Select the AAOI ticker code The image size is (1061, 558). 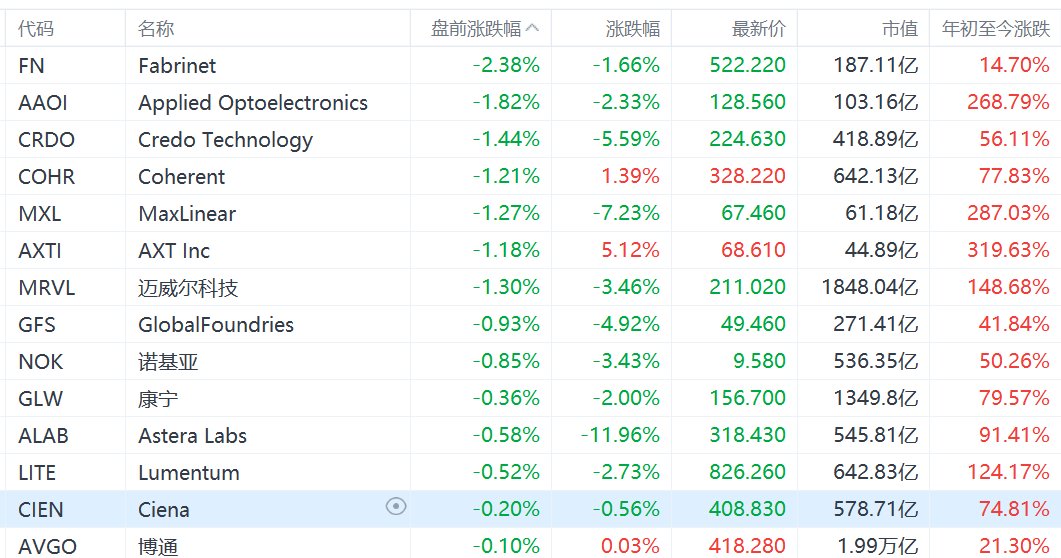pos(43,103)
